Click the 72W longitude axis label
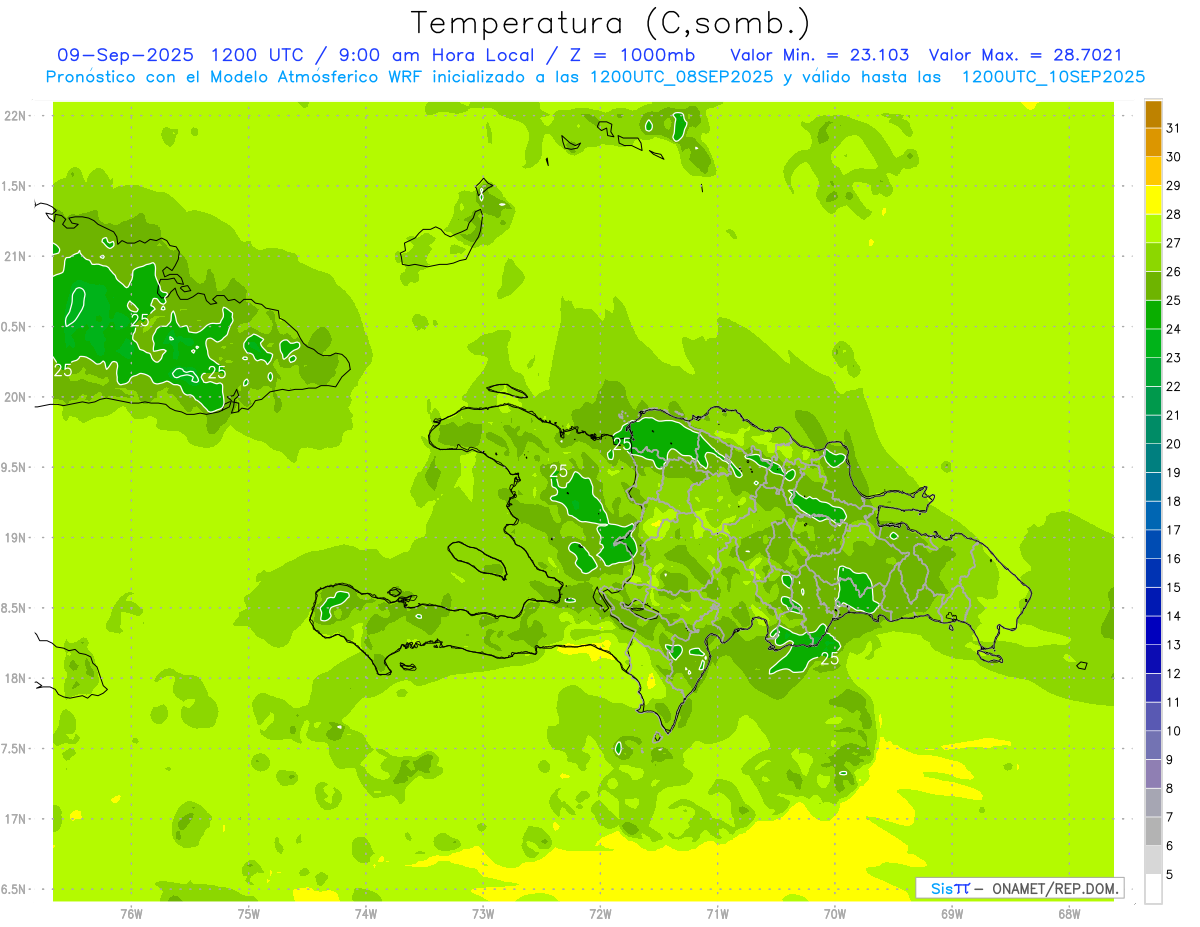 (600, 914)
